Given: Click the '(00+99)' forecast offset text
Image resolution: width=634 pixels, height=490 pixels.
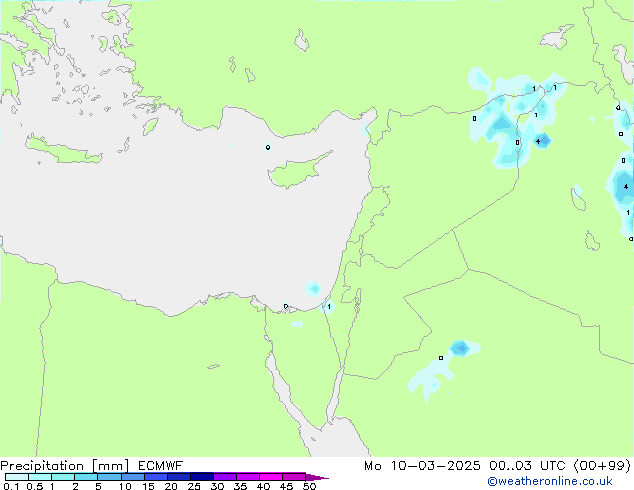Looking at the screenshot, I should pyautogui.click(x=602, y=466).
